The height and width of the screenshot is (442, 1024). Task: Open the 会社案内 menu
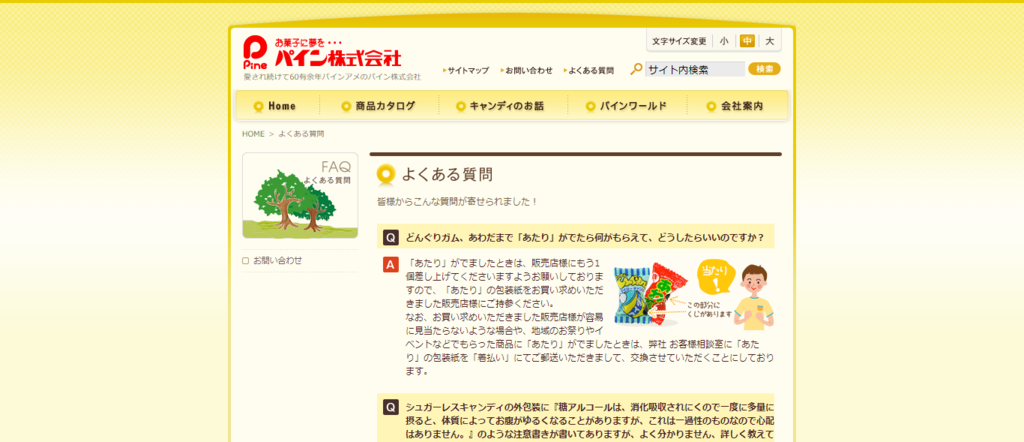click(735, 106)
